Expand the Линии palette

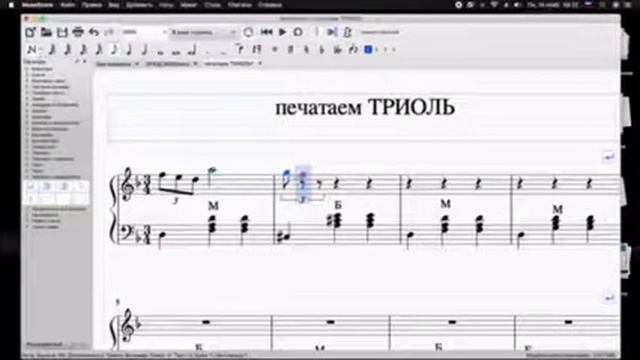(39, 99)
